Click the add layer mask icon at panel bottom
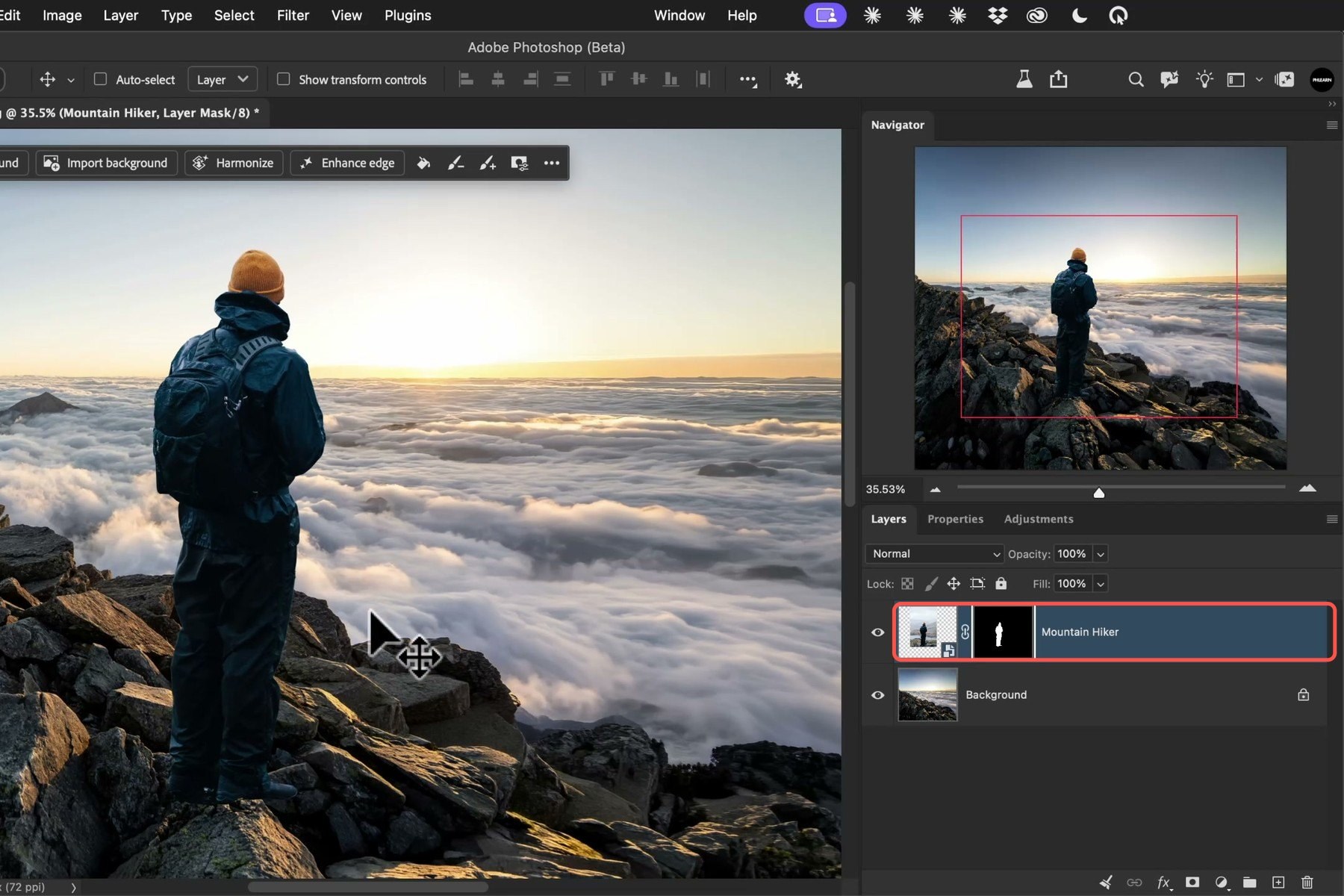Screen dimensions: 1344x896 pos(1192,882)
